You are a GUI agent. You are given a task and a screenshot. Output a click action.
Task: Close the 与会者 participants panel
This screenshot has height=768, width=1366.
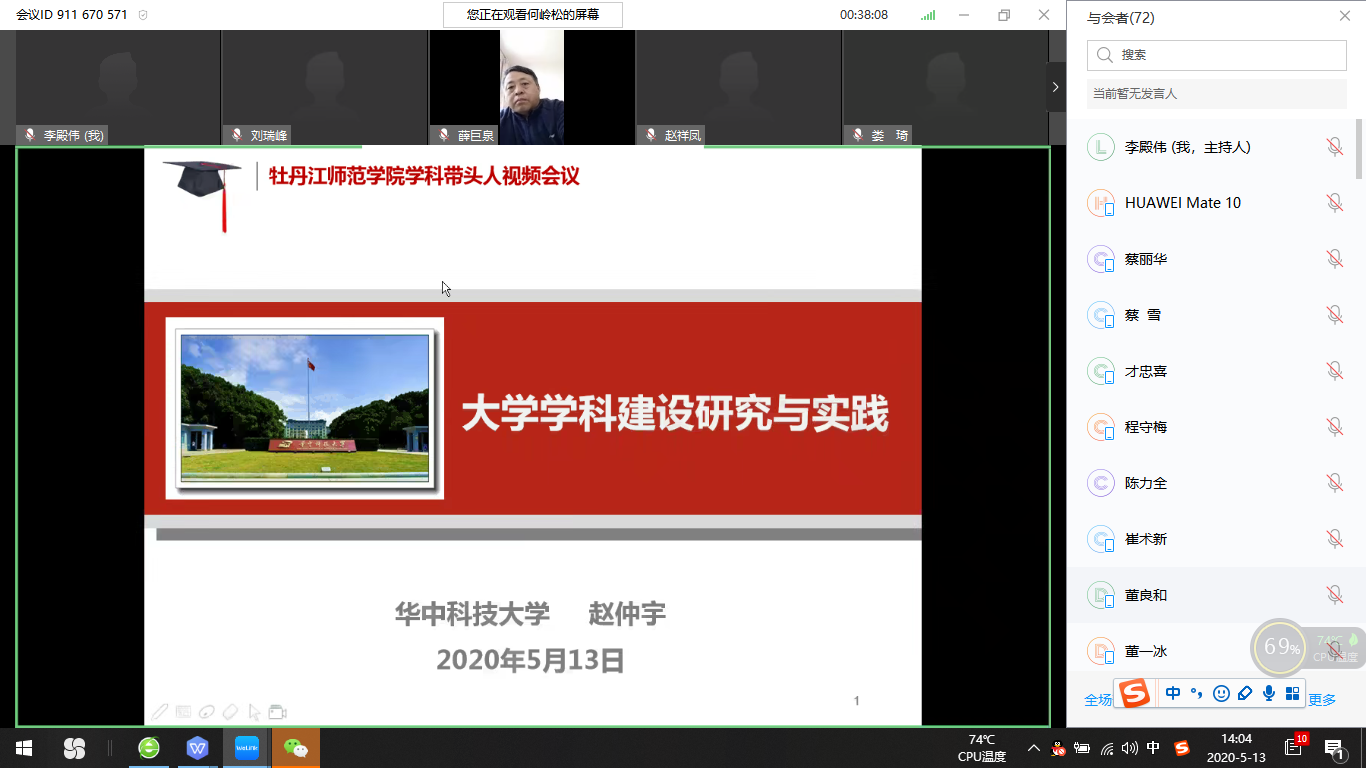click(1345, 16)
